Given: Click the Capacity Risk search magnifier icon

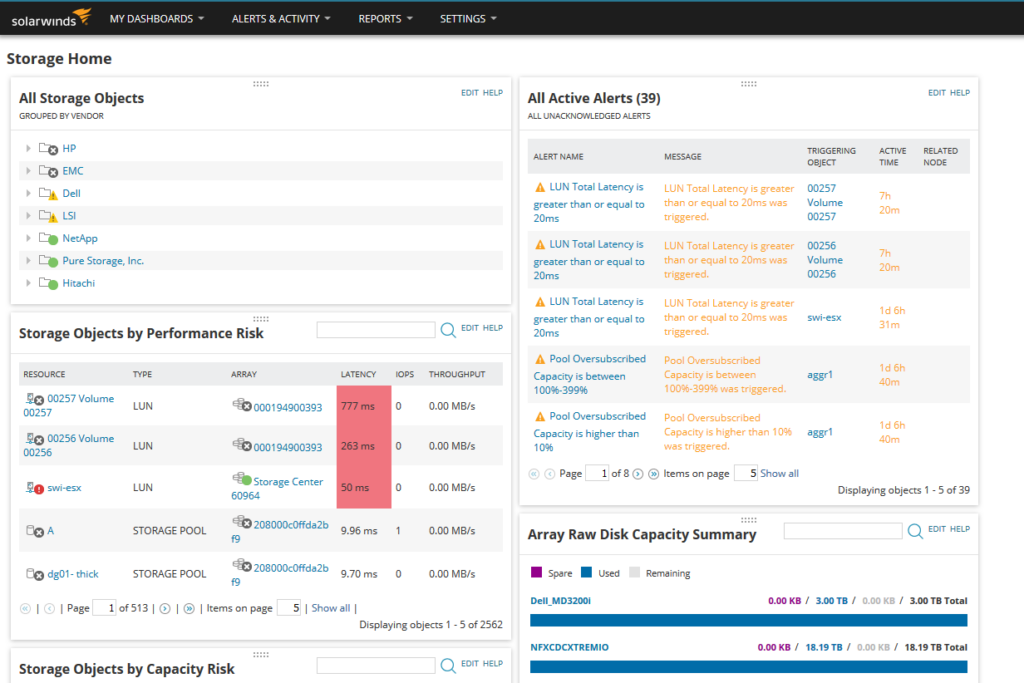Looking at the screenshot, I should [448, 665].
